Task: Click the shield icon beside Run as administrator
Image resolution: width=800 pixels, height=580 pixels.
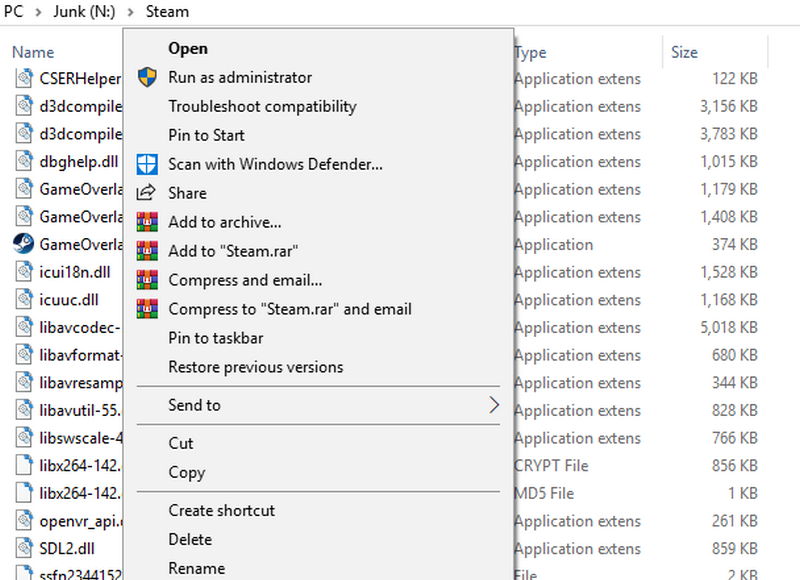Action: click(147, 78)
